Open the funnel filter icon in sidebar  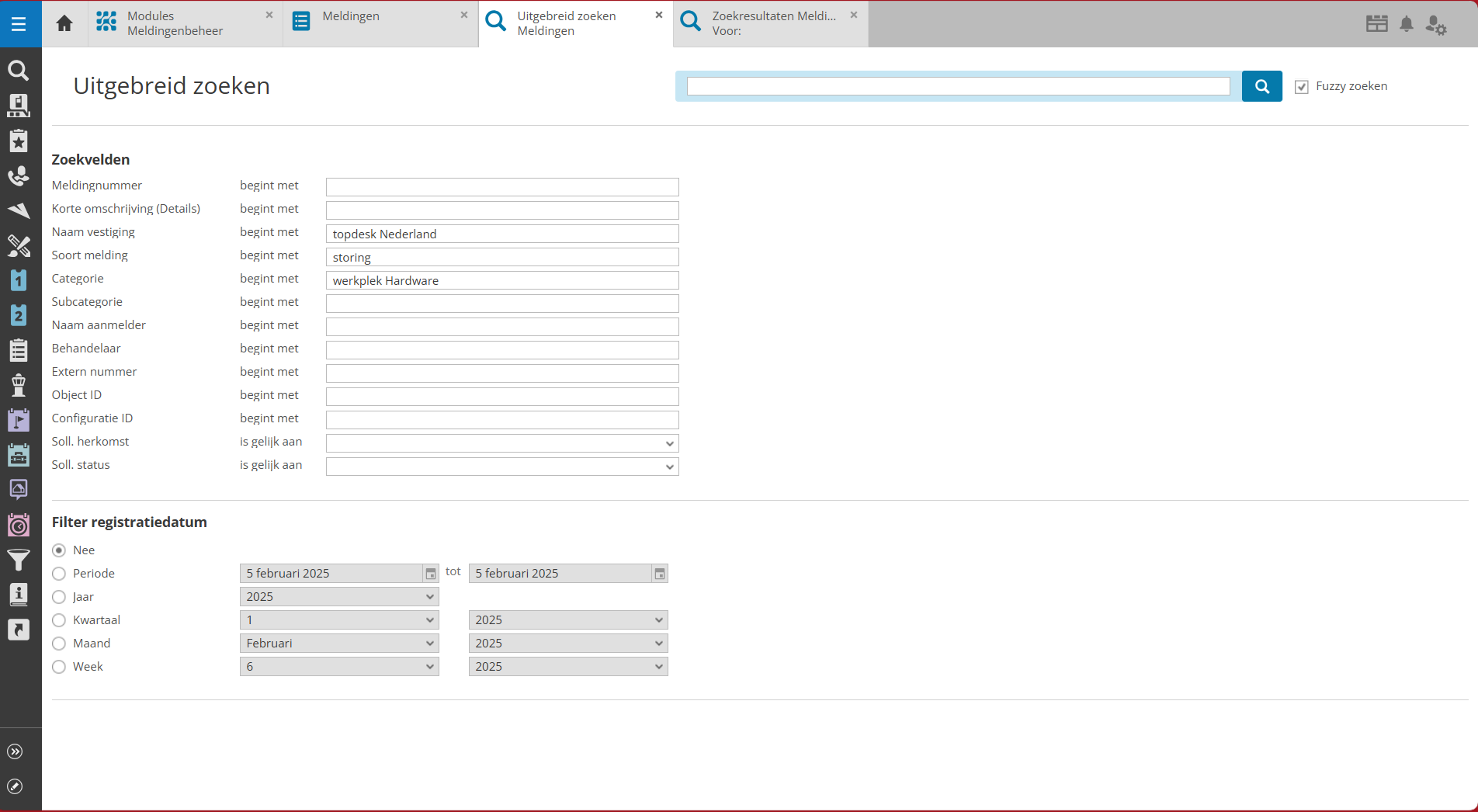(x=19, y=559)
